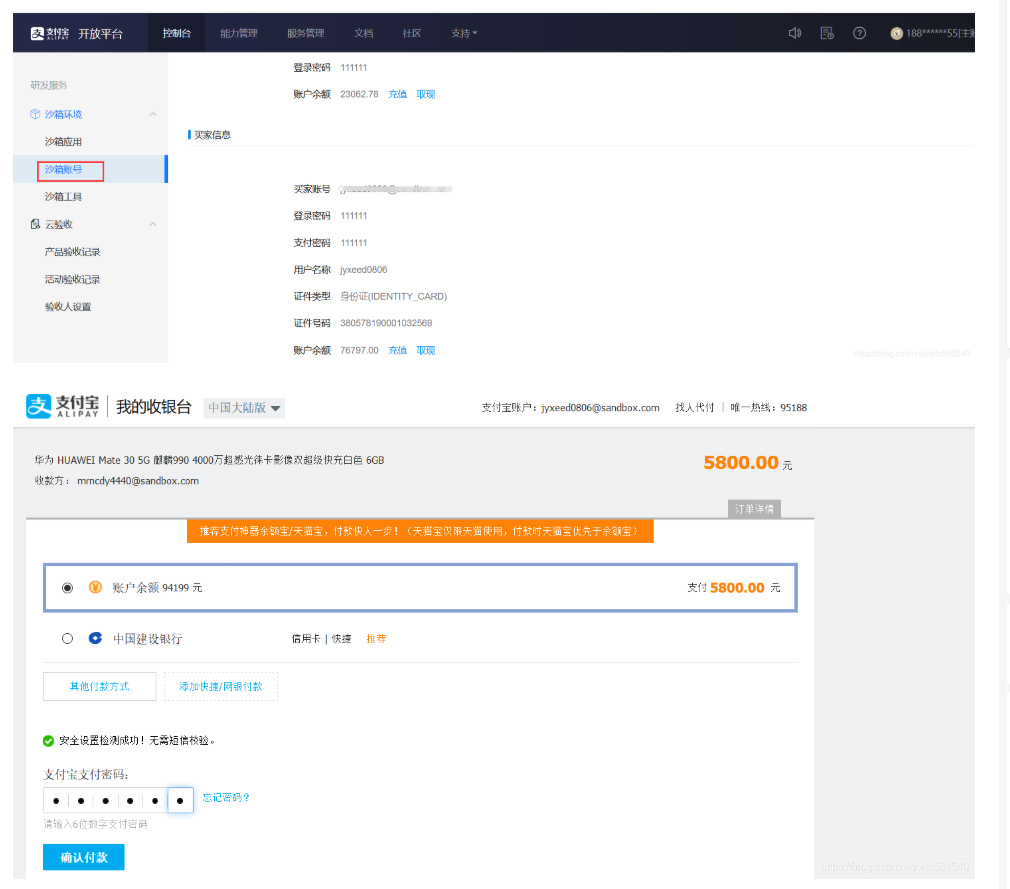Click the 我的收银台 heading
This screenshot has width=1010, height=889.
tap(154, 406)
